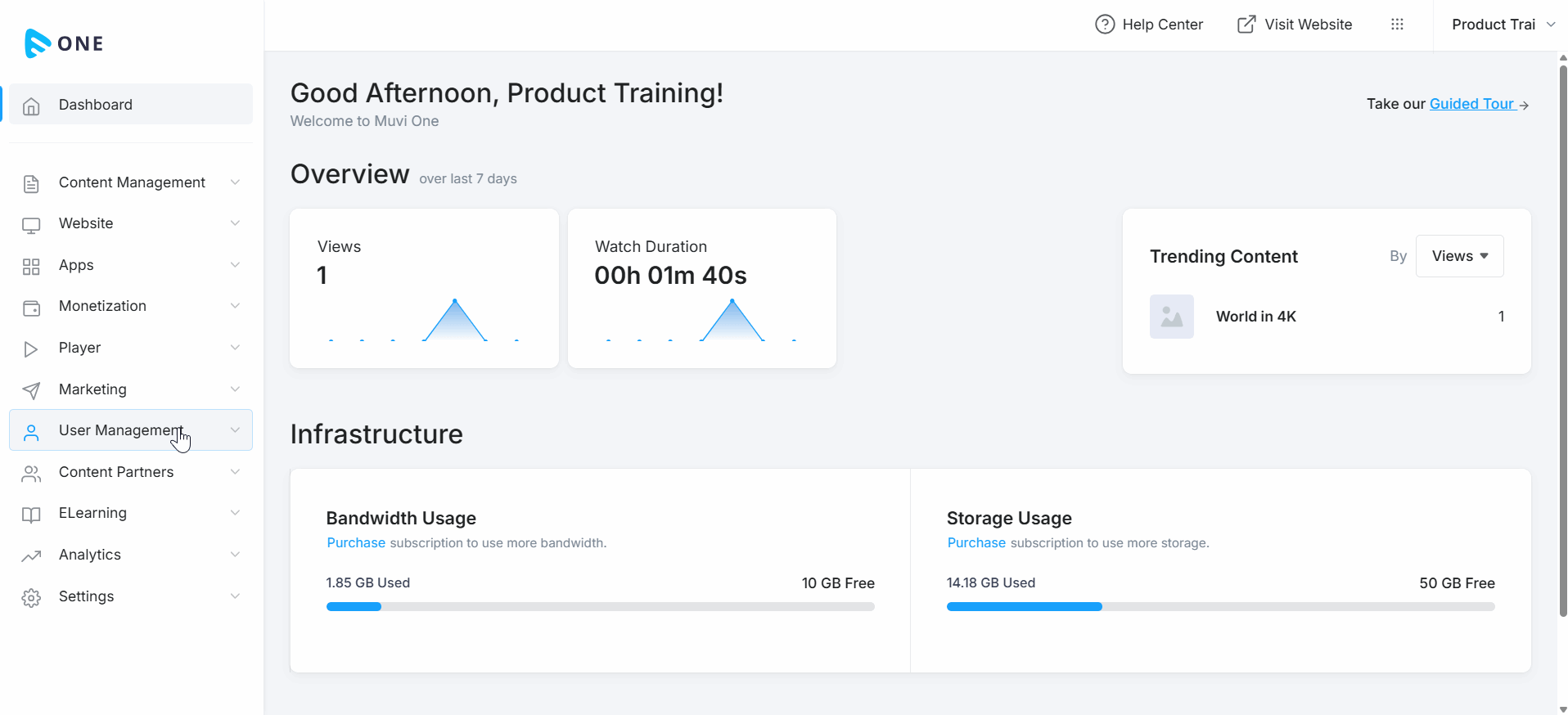Open the Trending Content Views dropdown

coord(1459,256)
